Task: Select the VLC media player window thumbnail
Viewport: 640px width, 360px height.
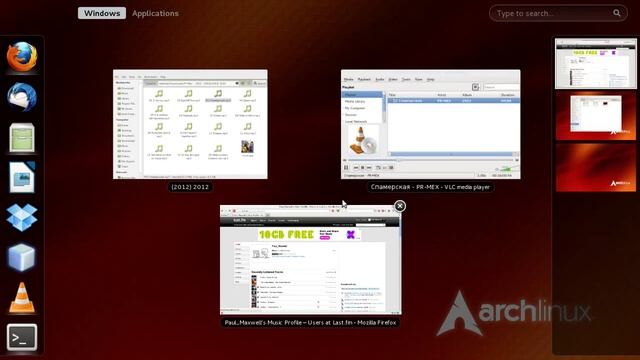Action: (x=431, y=124)
